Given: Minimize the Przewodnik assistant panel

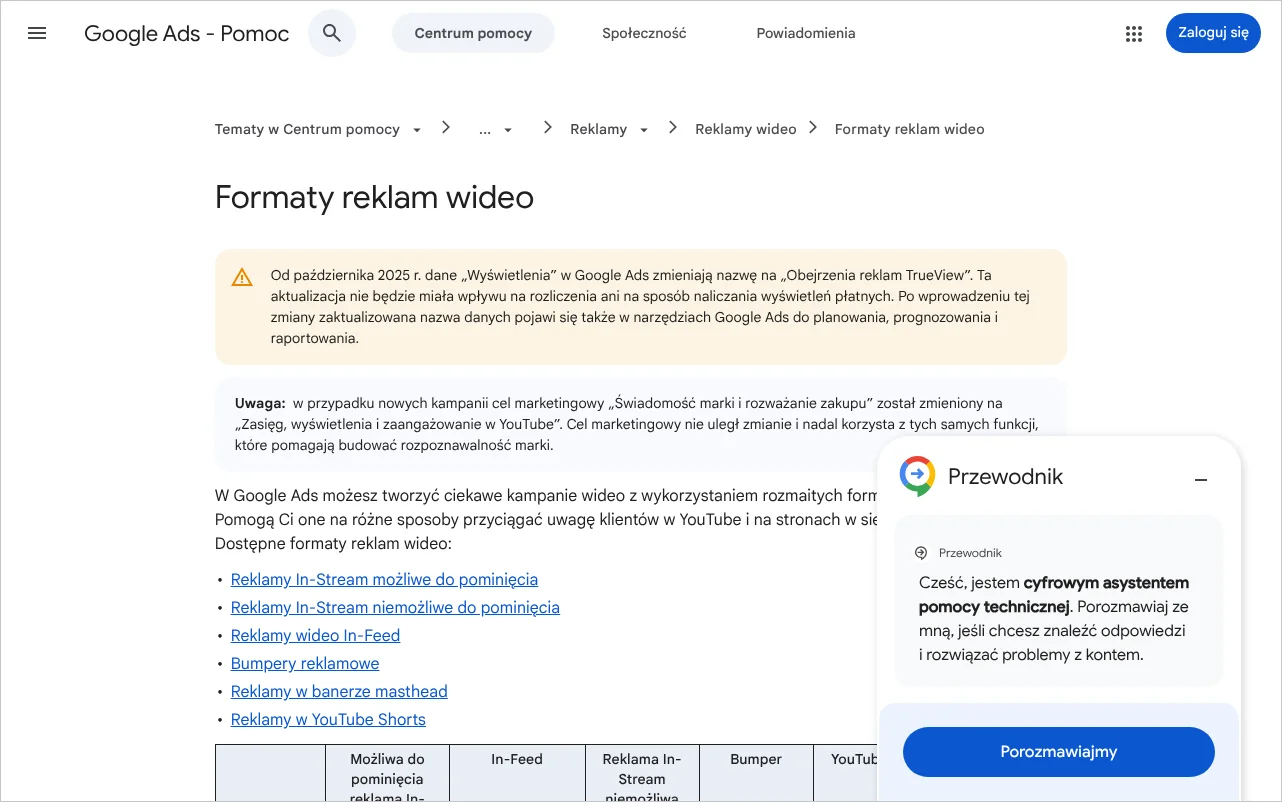Looking at the screenshot, I should click(x=1201, y=480).
